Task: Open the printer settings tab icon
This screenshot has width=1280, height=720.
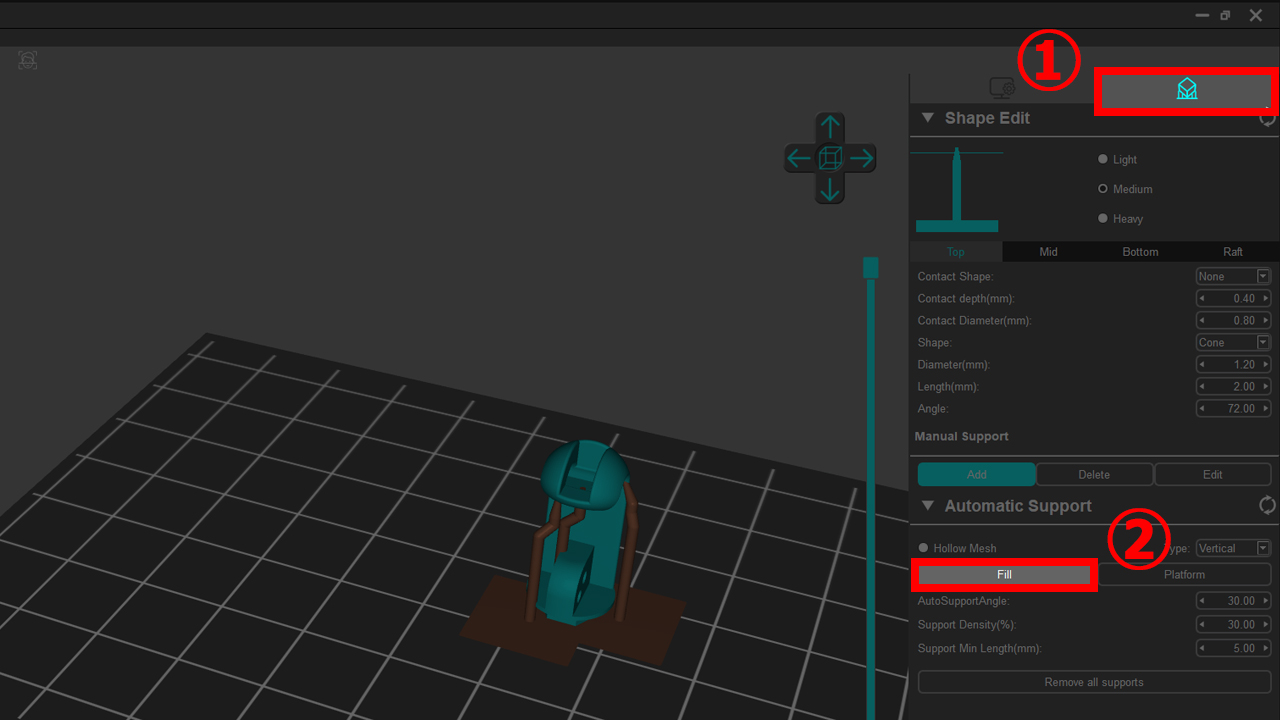Action: [x=1002, y=89]
